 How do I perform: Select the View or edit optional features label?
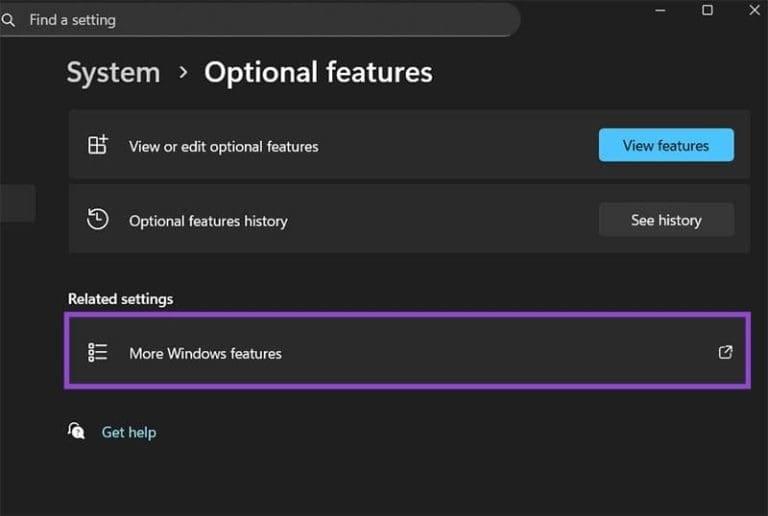coord(223,146)
